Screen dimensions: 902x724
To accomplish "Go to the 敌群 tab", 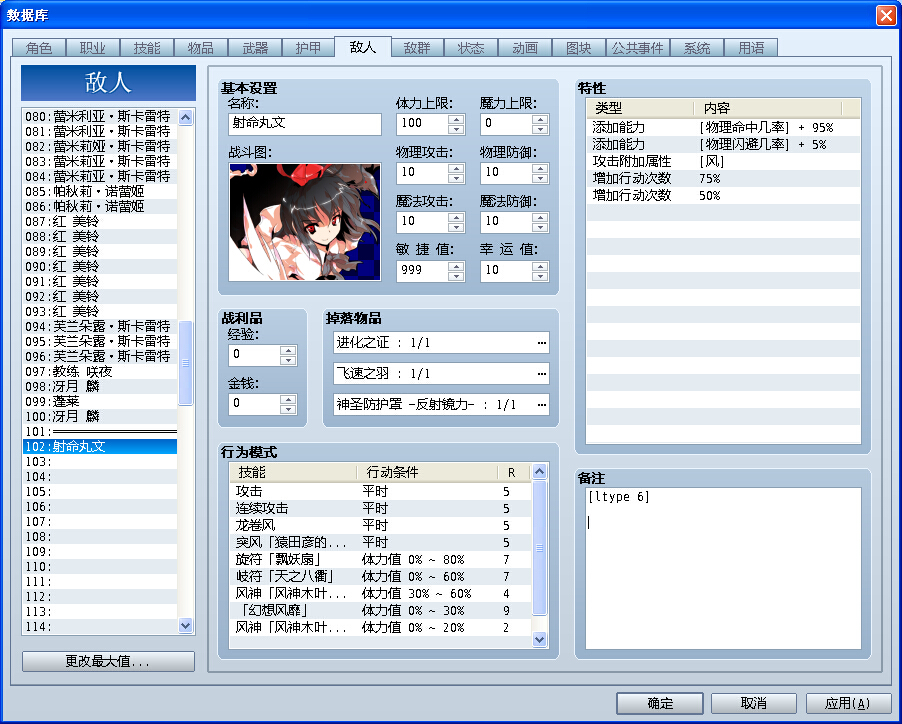I will click(417, 48).
